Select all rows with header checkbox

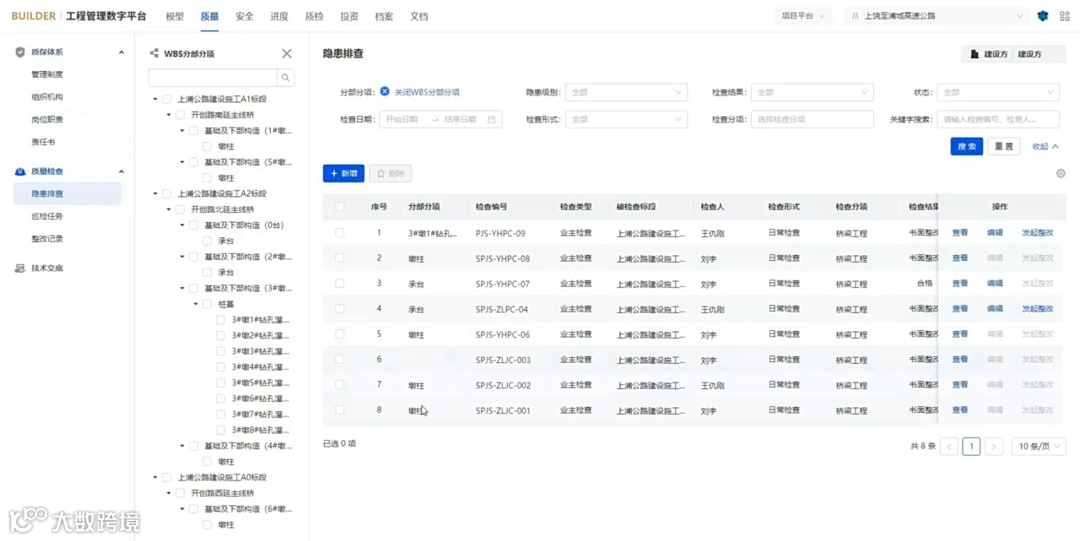pos(340,207)
